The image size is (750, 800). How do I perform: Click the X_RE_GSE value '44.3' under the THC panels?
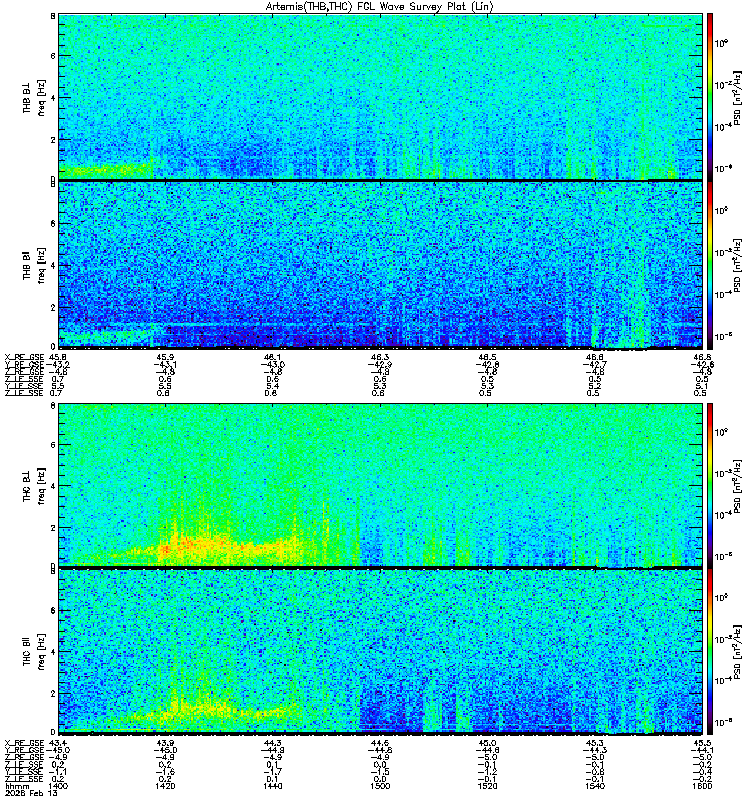(x=272, y=743)
